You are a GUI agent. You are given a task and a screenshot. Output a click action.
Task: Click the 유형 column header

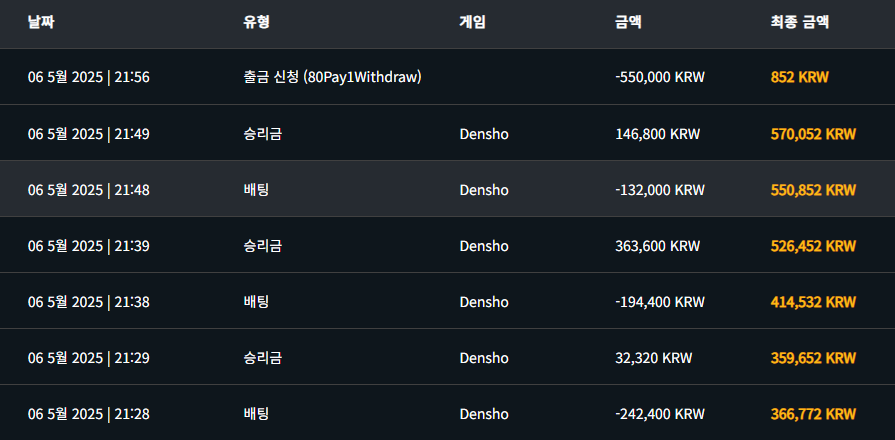pos(256,21)
